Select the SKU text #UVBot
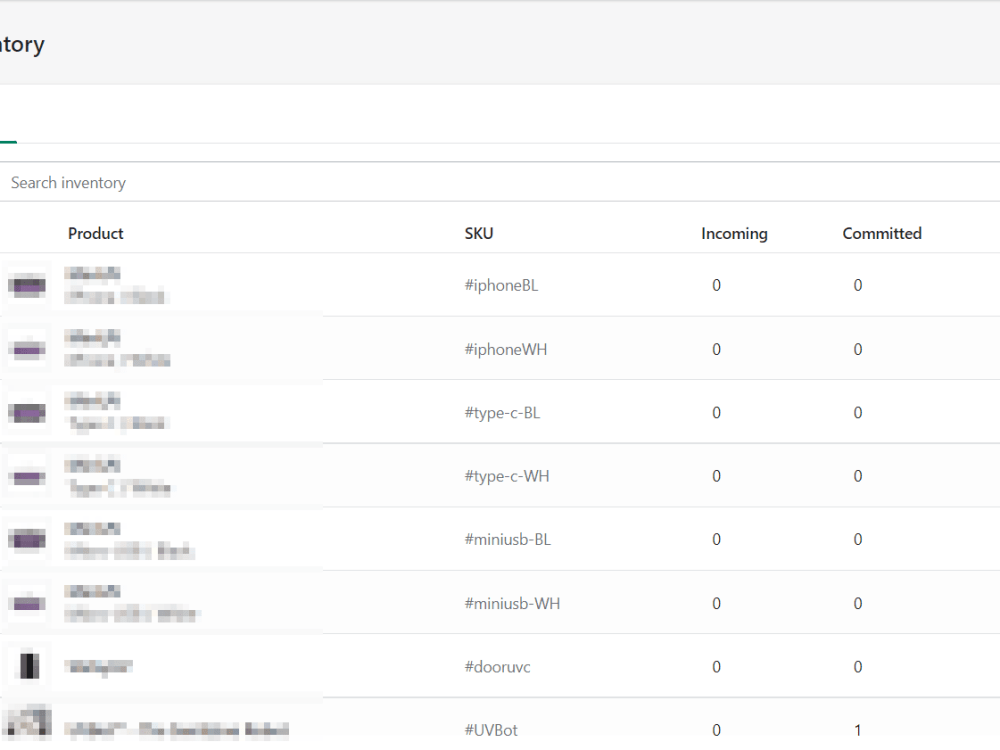1000x750 pixels. point(491,730)
